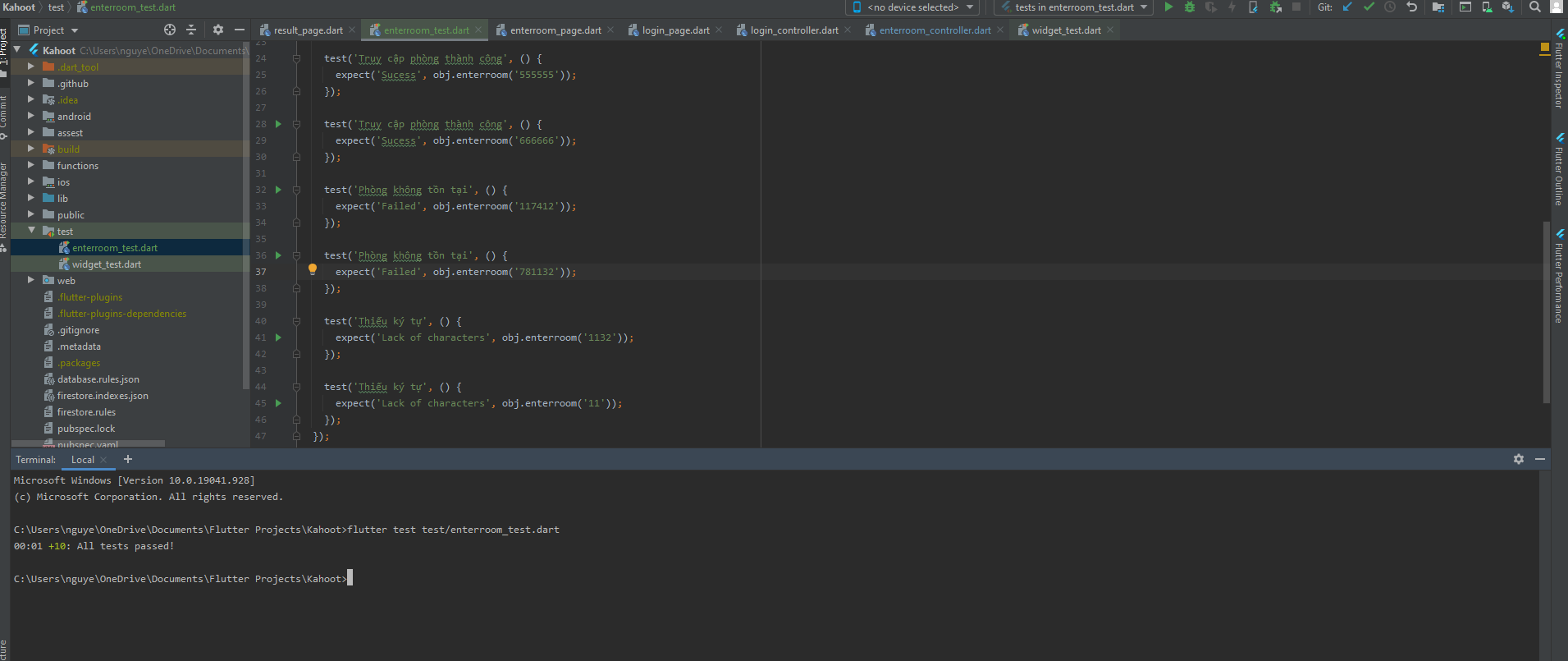Open the run configuration dropdown
The height and width of the screenshot is (661, 1568).
[x=1073, y=7]
